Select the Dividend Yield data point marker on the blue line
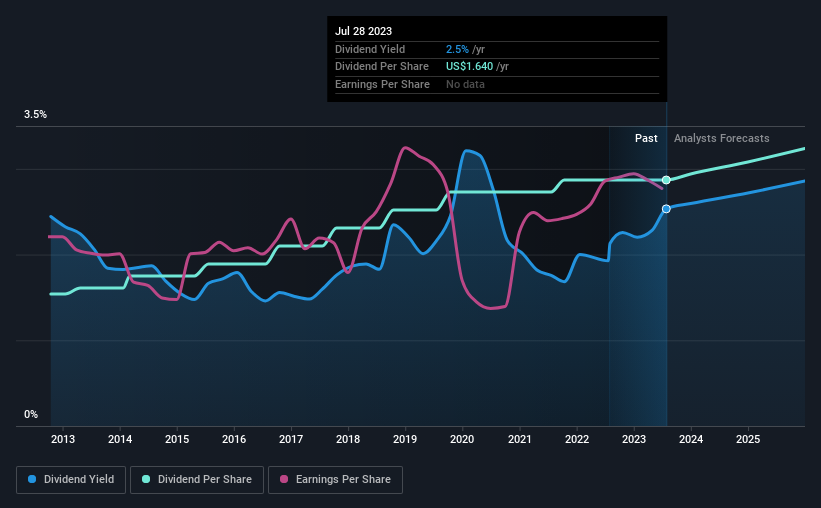 (x=666, y=209)
